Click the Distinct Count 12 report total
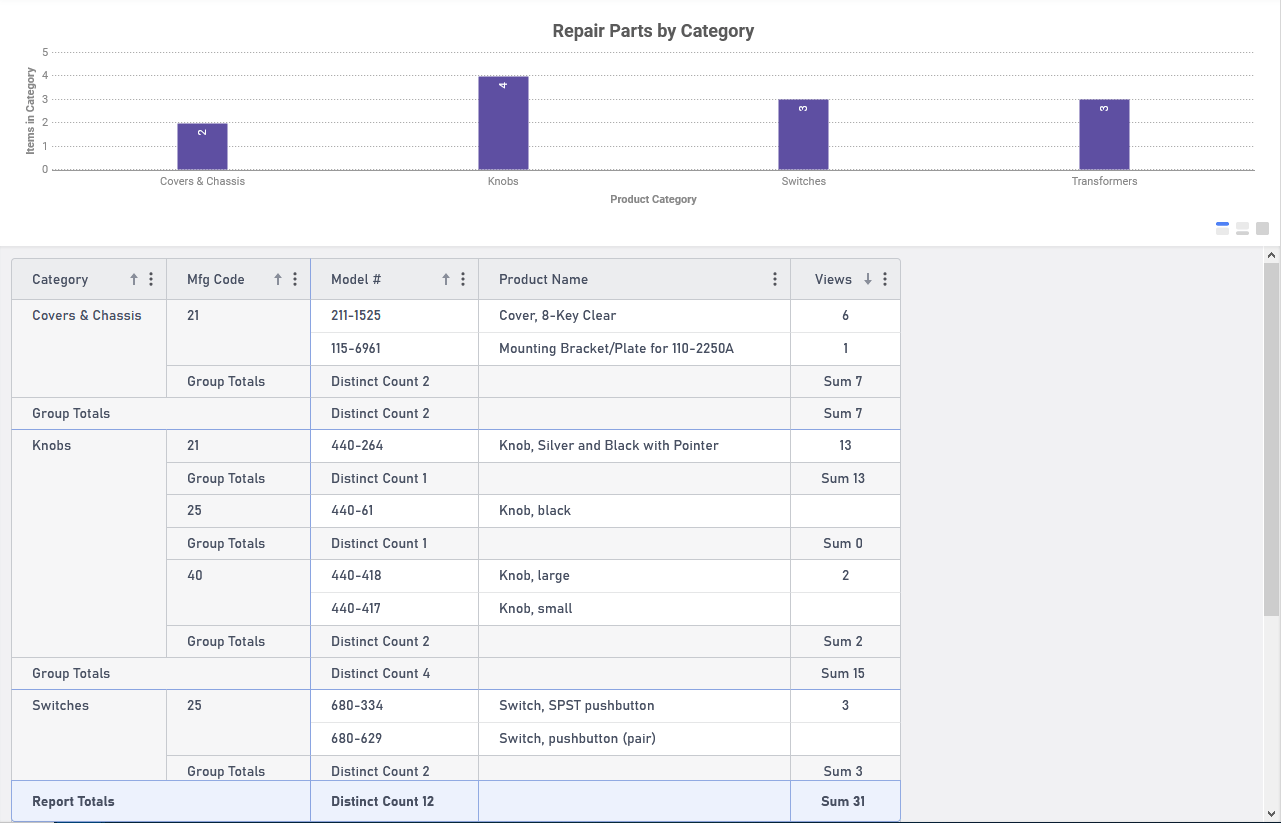This screenshot has width=1281, height=823. pyautogui.click(x=383, y=801)
